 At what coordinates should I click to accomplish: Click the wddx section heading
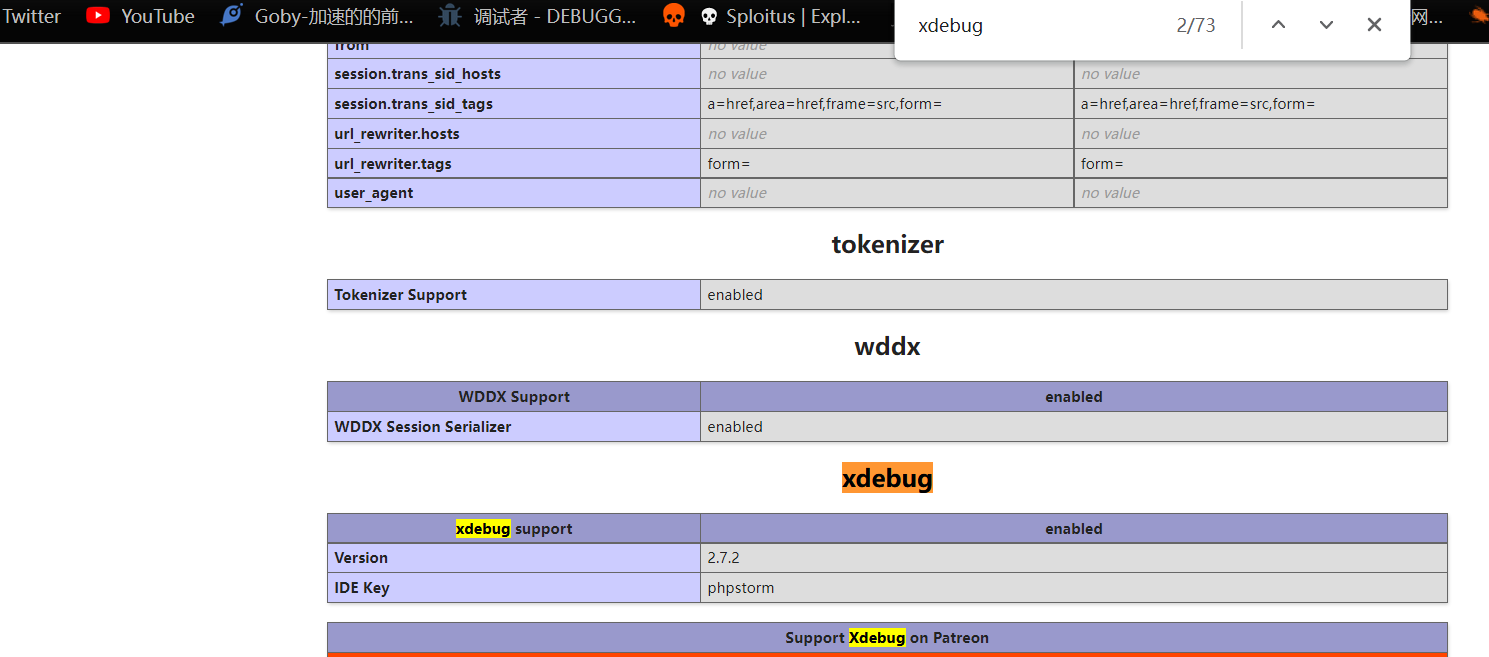(x=887, y=346)
